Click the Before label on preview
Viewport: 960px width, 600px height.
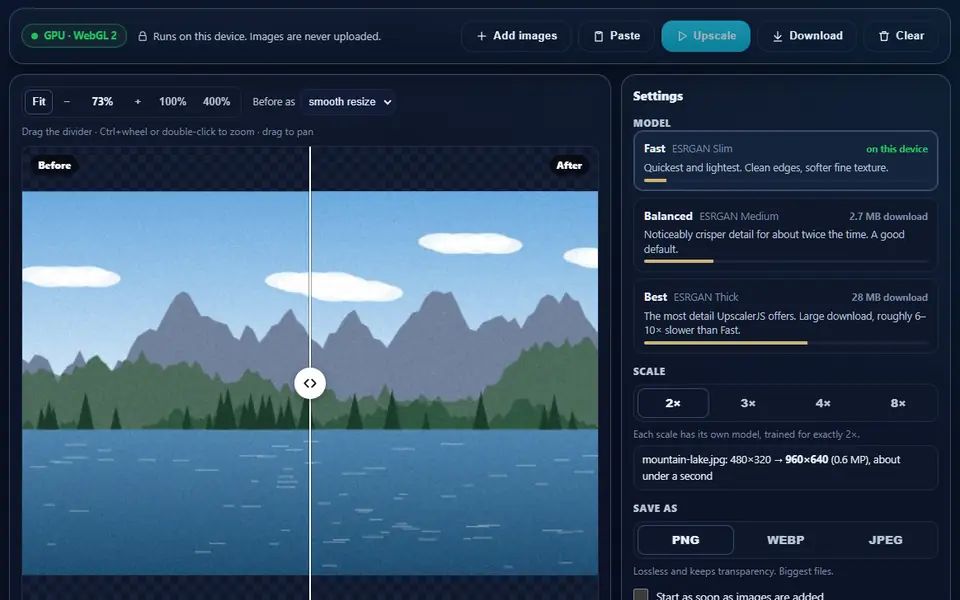[x=54, y=165]
